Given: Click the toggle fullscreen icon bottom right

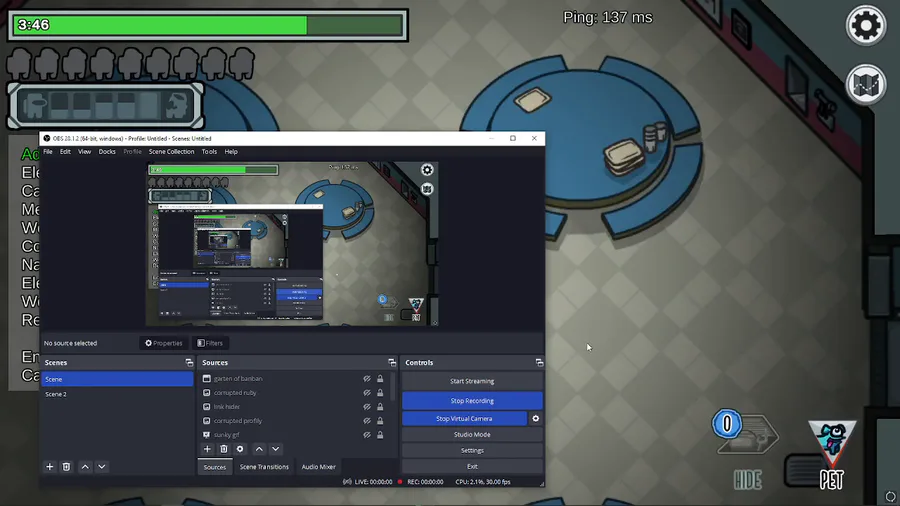Looking at the screenshot, I should tap(890, 496).
